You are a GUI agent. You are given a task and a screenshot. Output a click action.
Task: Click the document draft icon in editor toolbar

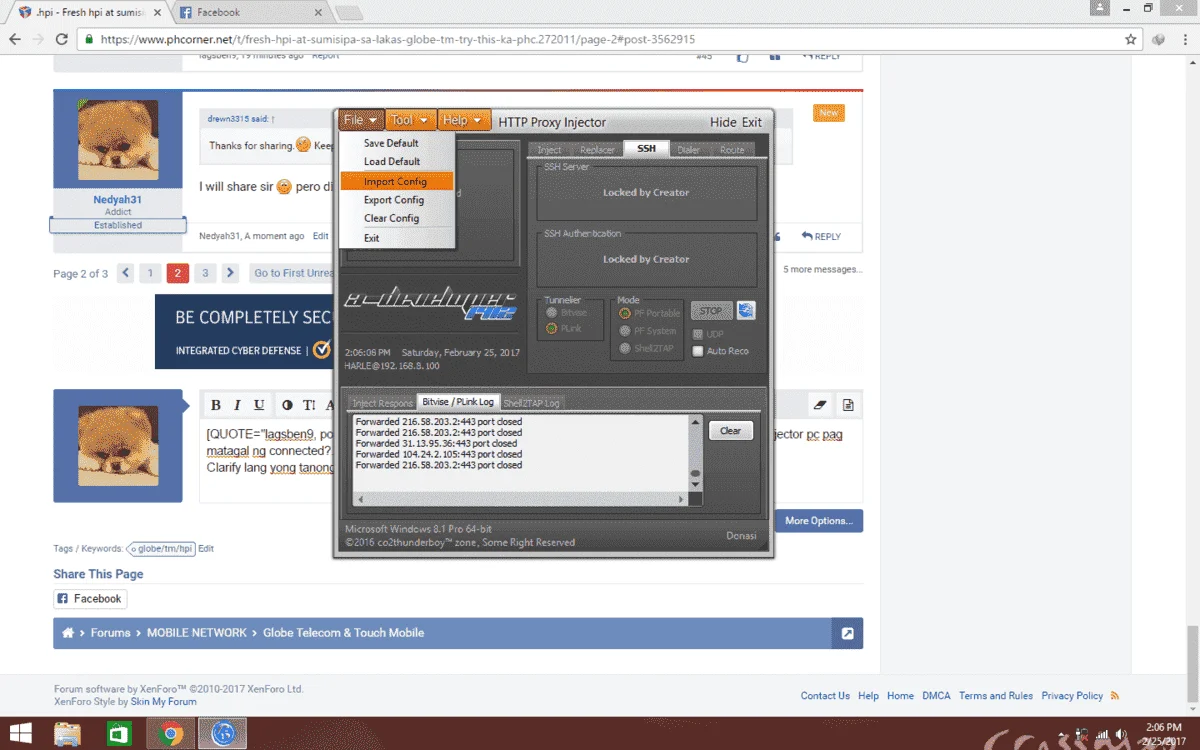click(848, 405)
